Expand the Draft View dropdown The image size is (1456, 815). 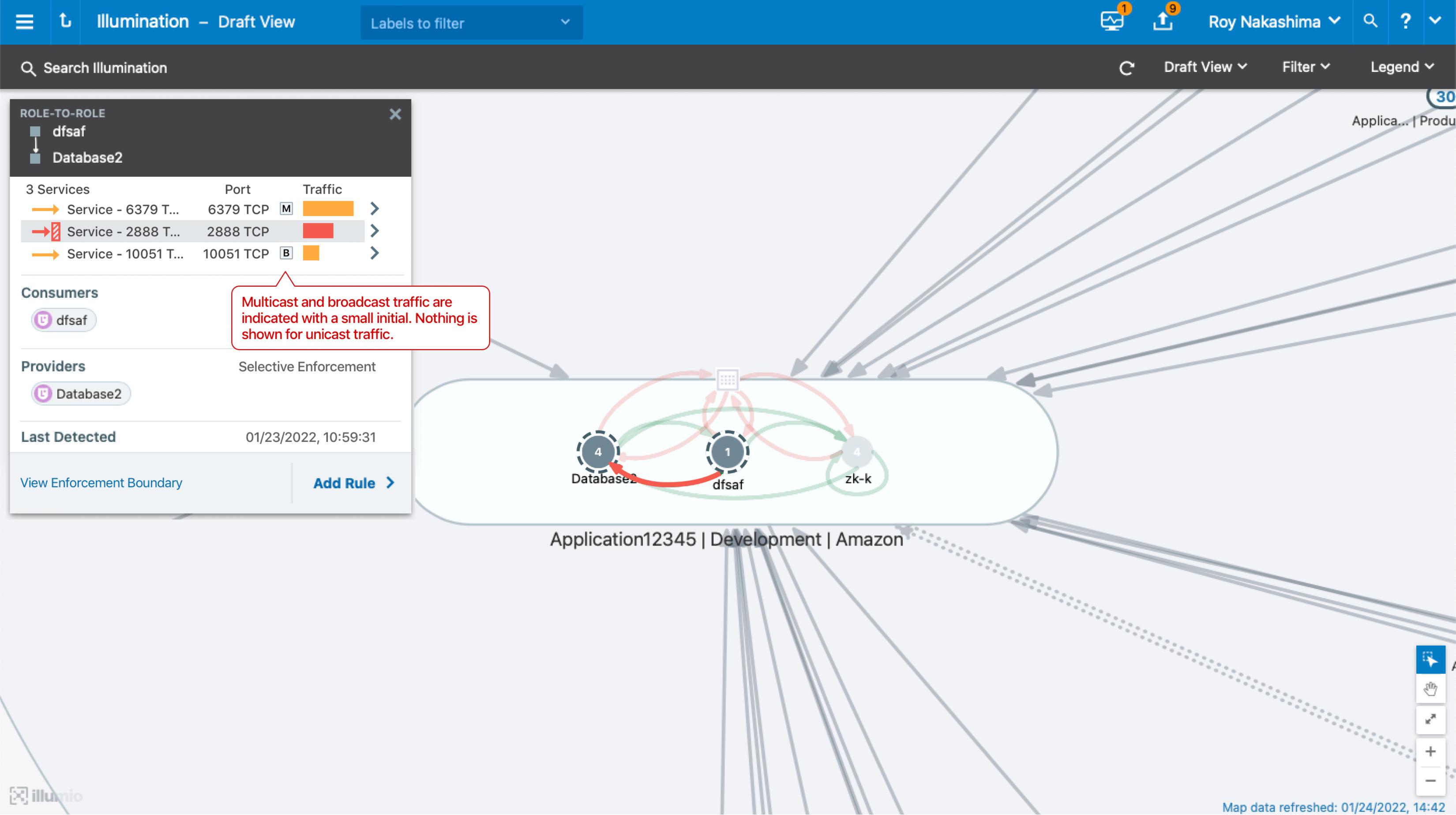click(x=1205, y=67)
